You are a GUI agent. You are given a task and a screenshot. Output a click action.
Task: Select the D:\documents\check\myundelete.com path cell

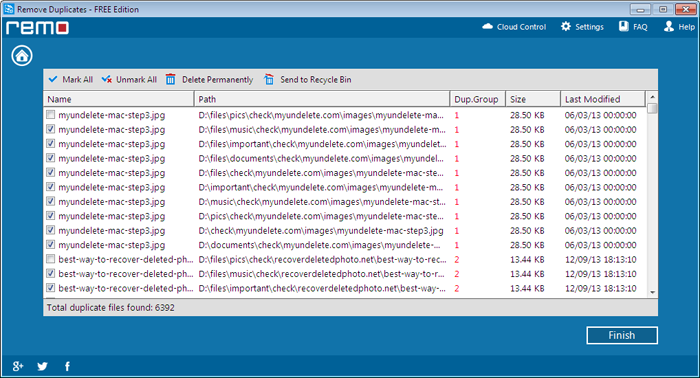pyautogui.click(x=319, y=245)
